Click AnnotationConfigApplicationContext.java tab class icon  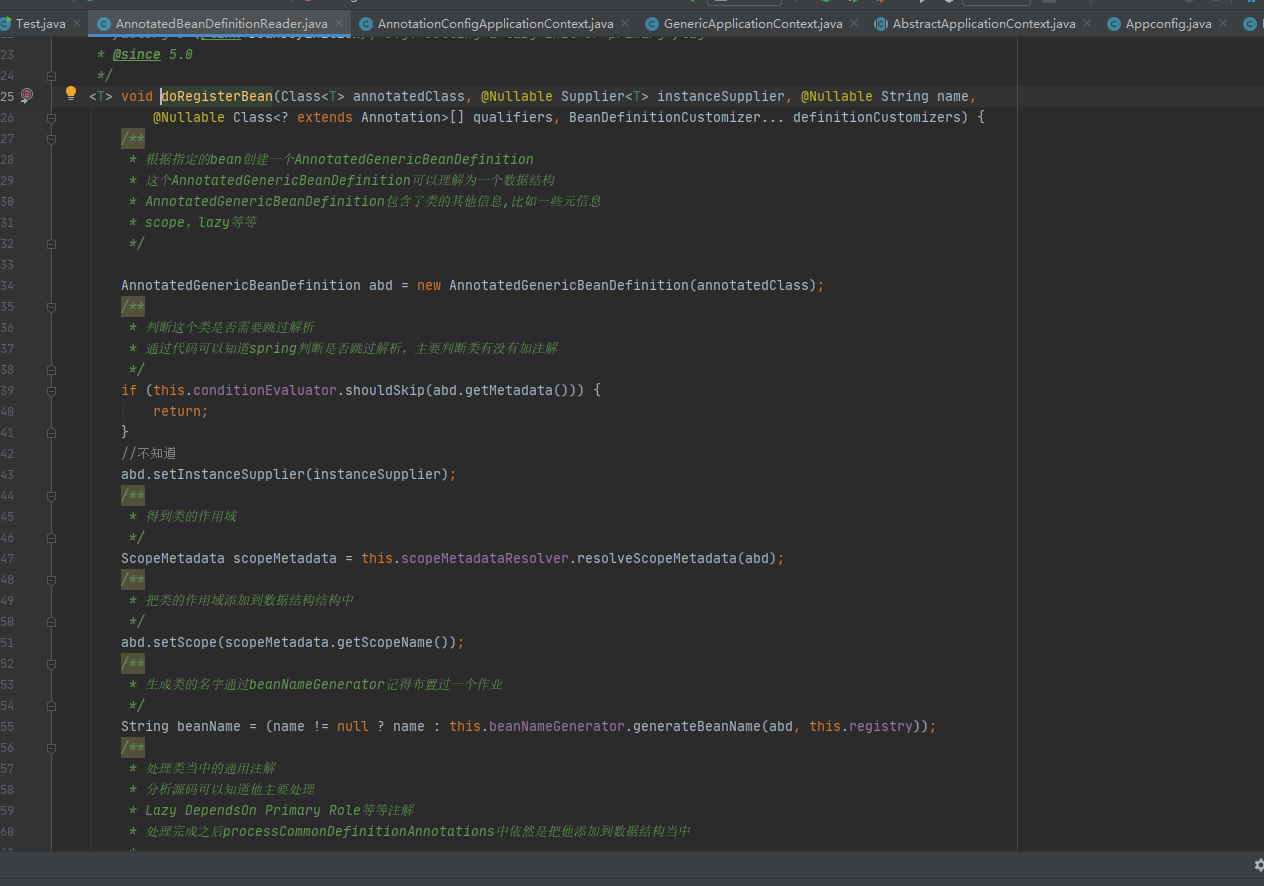[366, 23]
